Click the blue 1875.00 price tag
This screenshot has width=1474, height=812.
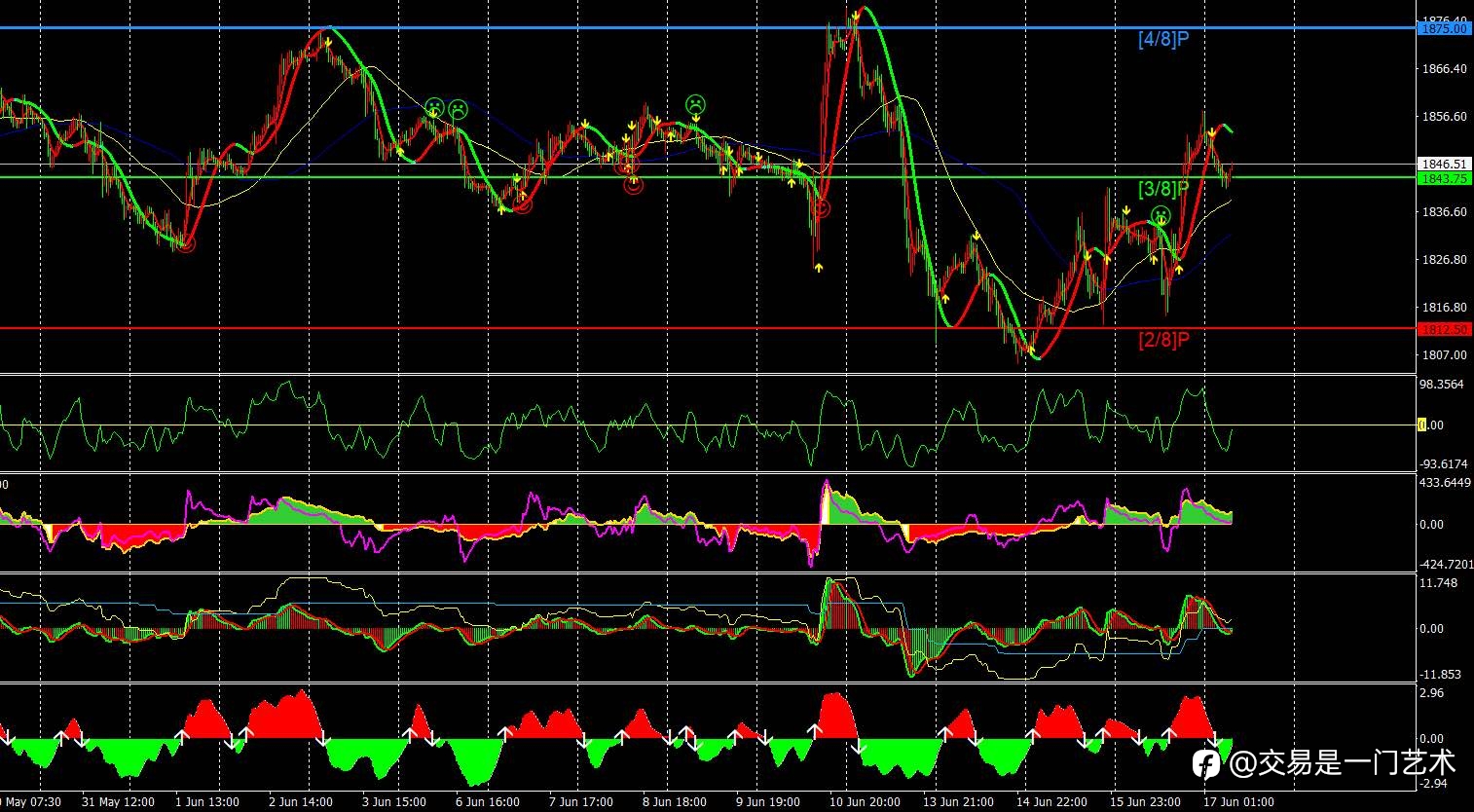(x=1444, y=29)
